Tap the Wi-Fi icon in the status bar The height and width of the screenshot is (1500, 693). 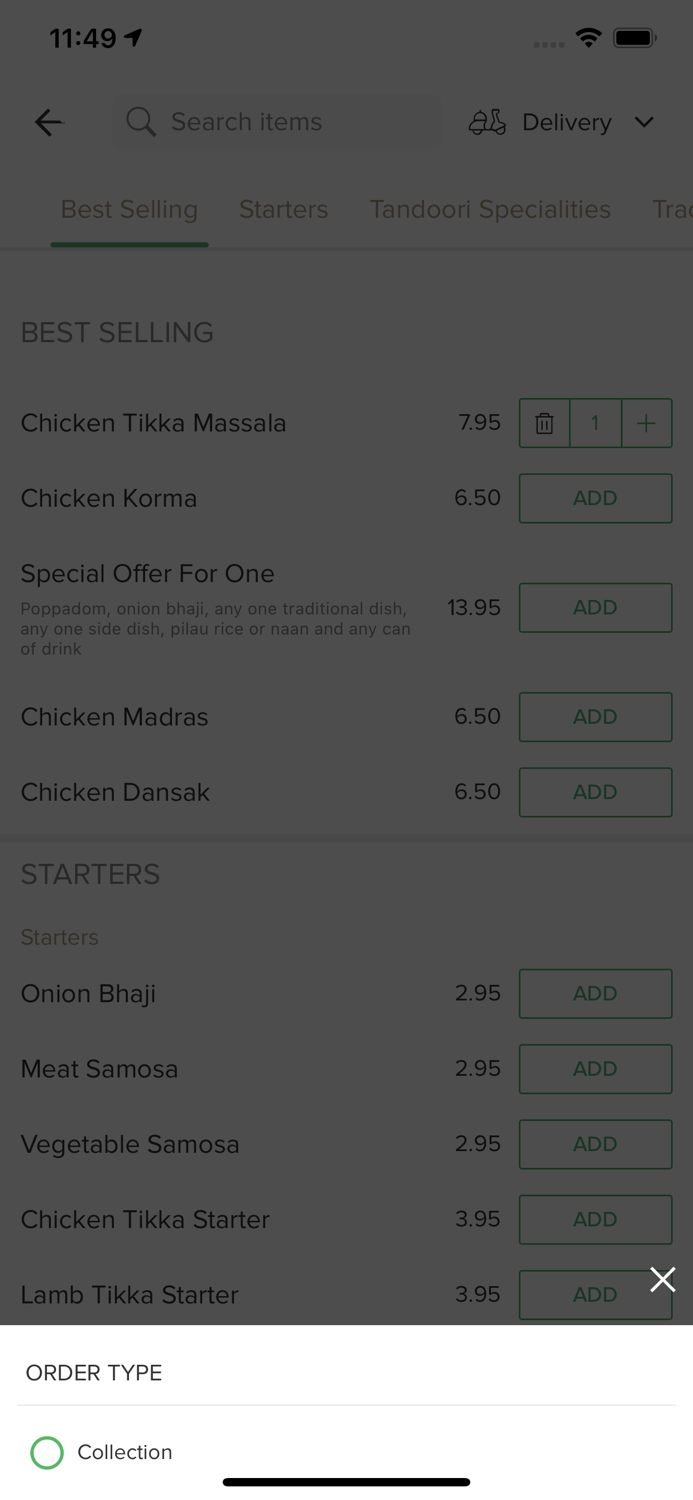(x=588, y=37)
